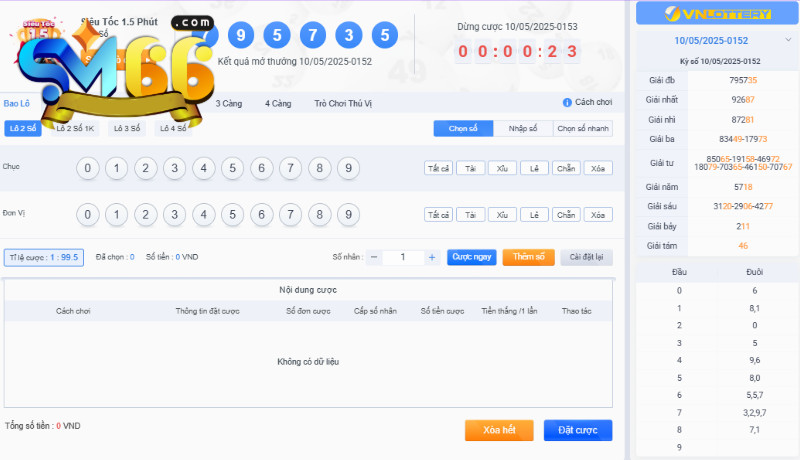Switch to the 4 Càng tab
The image size is (800, 460).
278,104
